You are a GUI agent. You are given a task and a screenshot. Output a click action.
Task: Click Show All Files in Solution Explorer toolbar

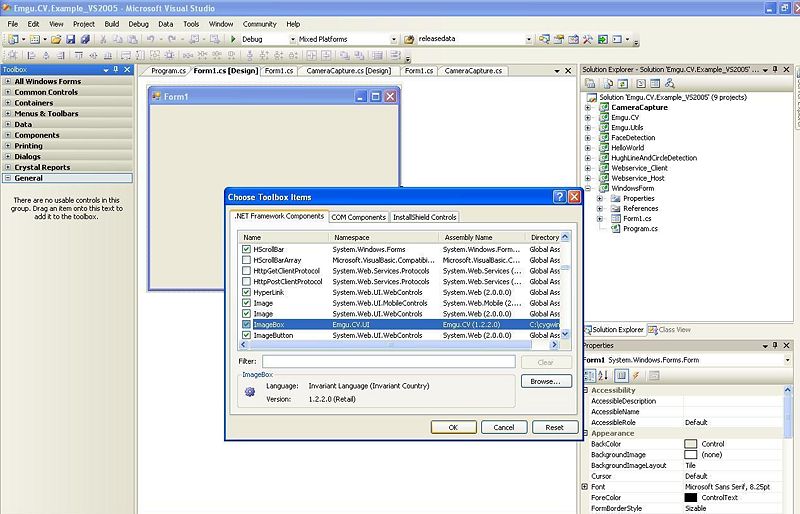pos(608,83)
